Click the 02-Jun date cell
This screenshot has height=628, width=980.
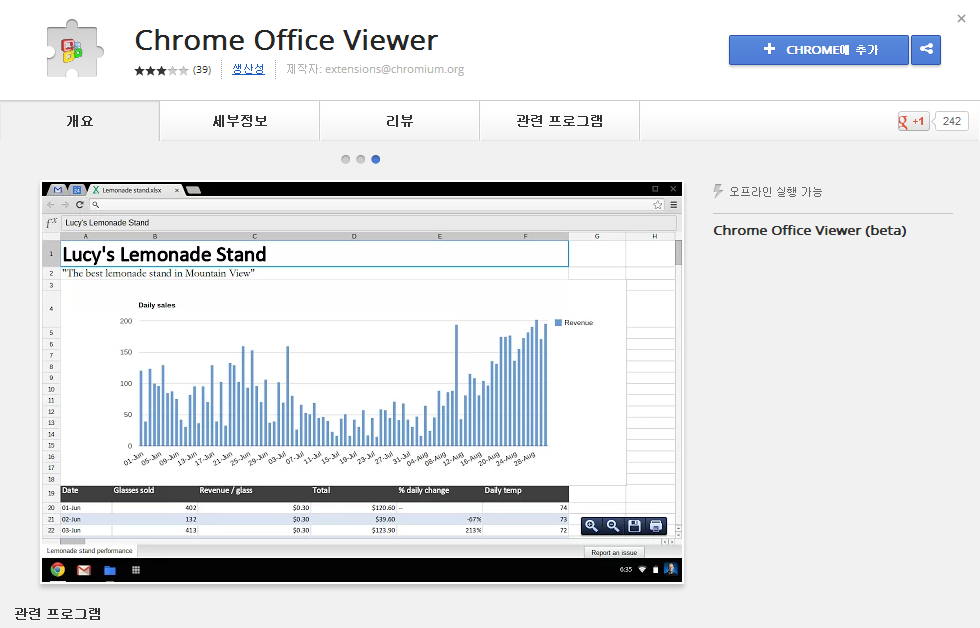click(86, 519)
